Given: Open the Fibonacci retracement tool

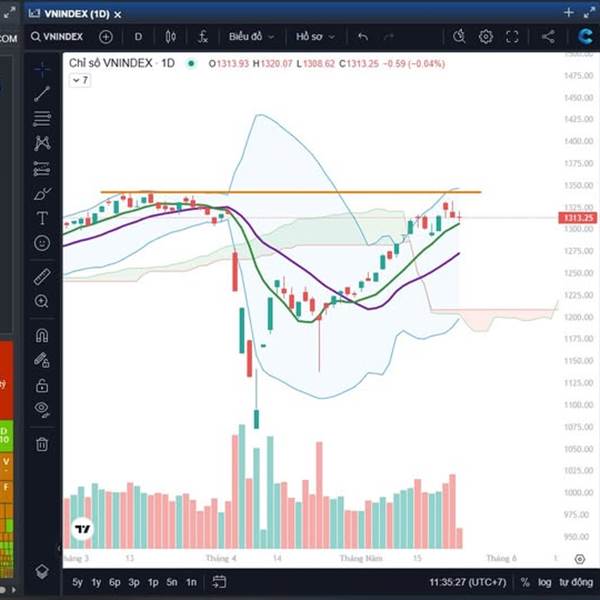Looking at the screenshot, I should [42, 119].
